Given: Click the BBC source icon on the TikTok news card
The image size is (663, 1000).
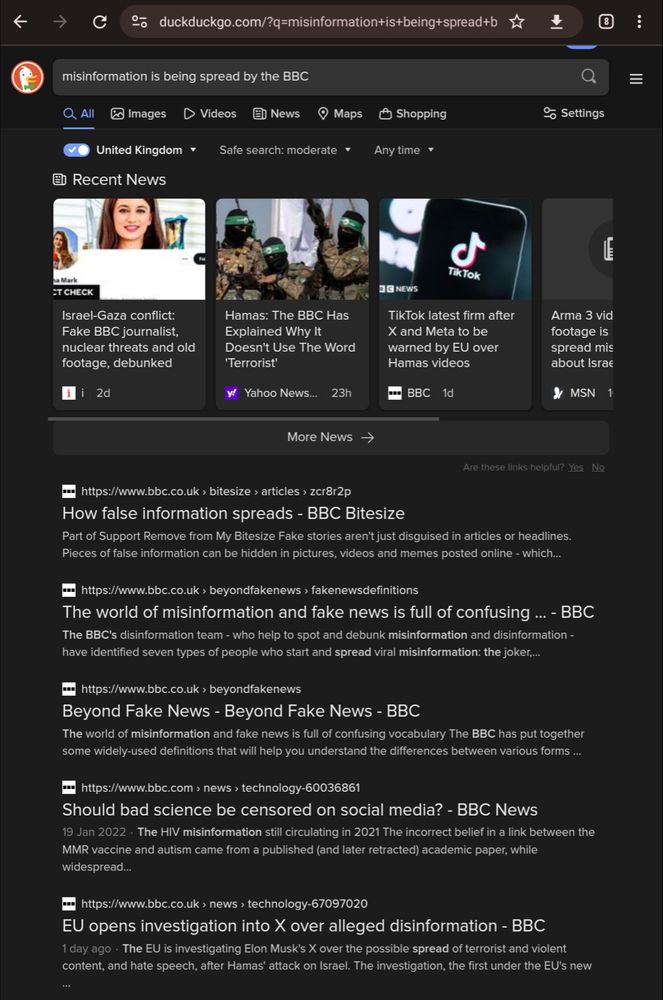Looking at the screenshot, I should pos(395,393).
